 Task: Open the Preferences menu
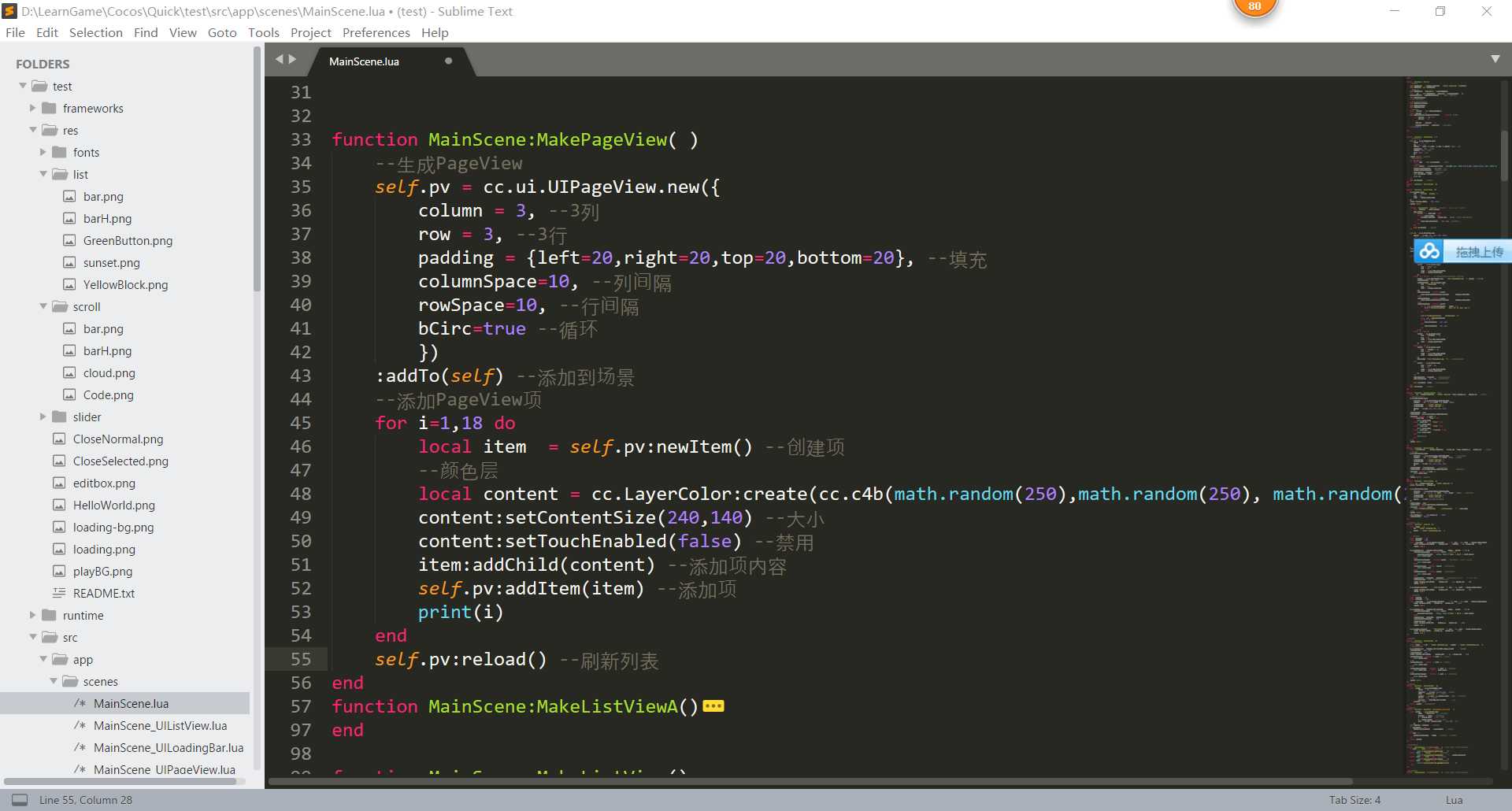pyautogui.click(x=376, y=32)
